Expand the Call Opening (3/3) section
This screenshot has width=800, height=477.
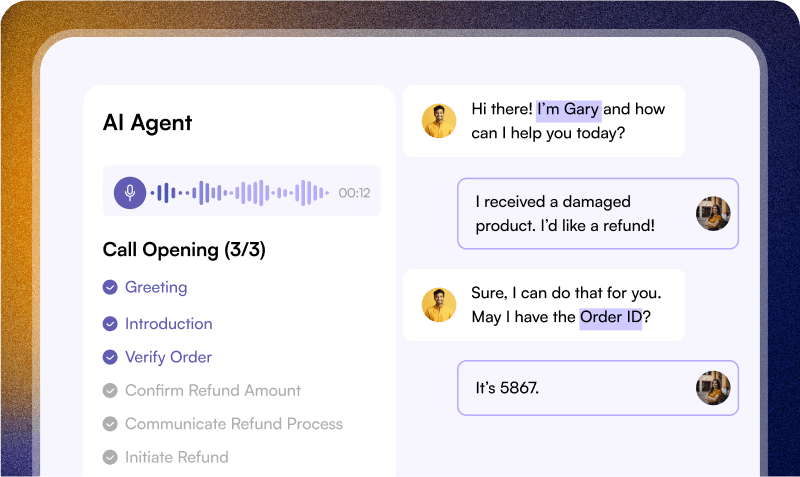click(184, 249)
